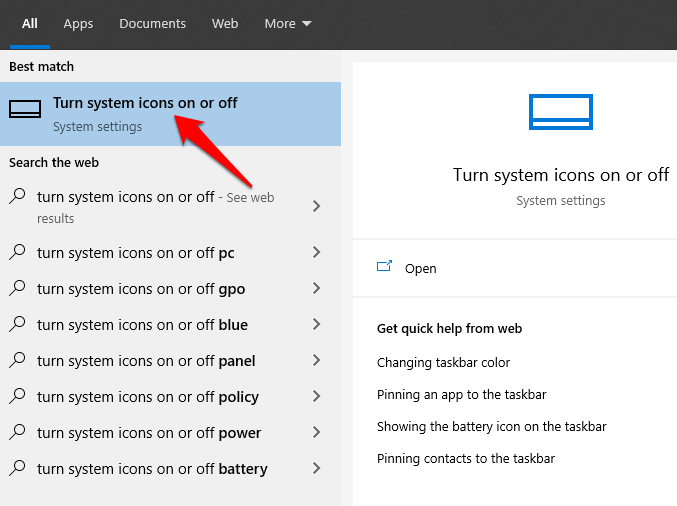Open 'Changing taskbar color' help link
The image size is (677, 506).
point(443,363)
